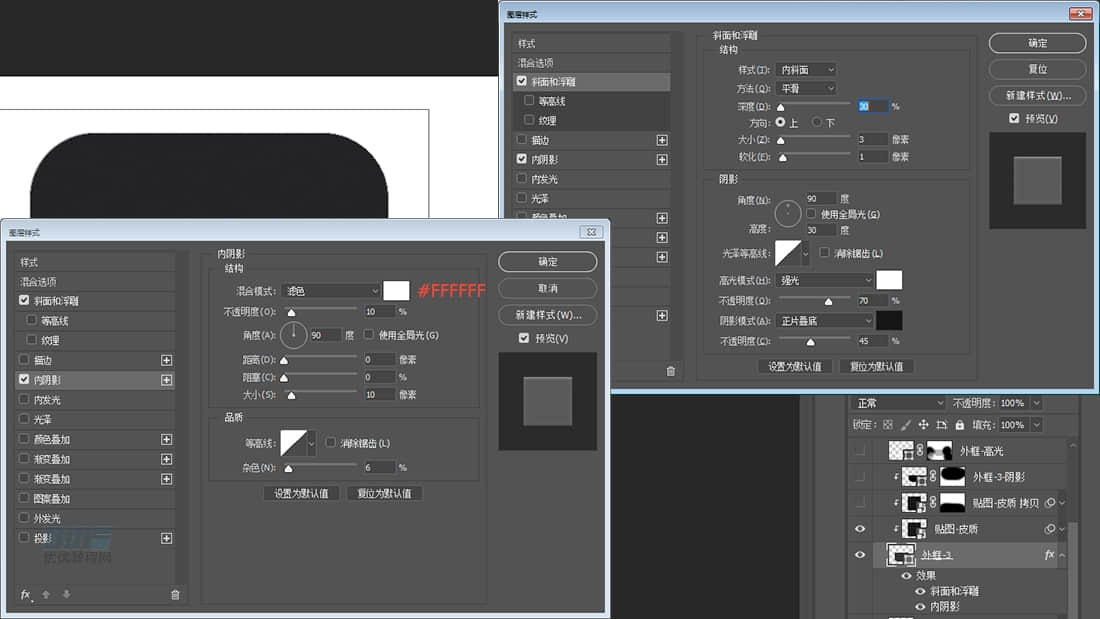Click the plus icon beside 内阴影 in the back dialog
This screenshot has width=1100, height=619.
tap(662, 160)
